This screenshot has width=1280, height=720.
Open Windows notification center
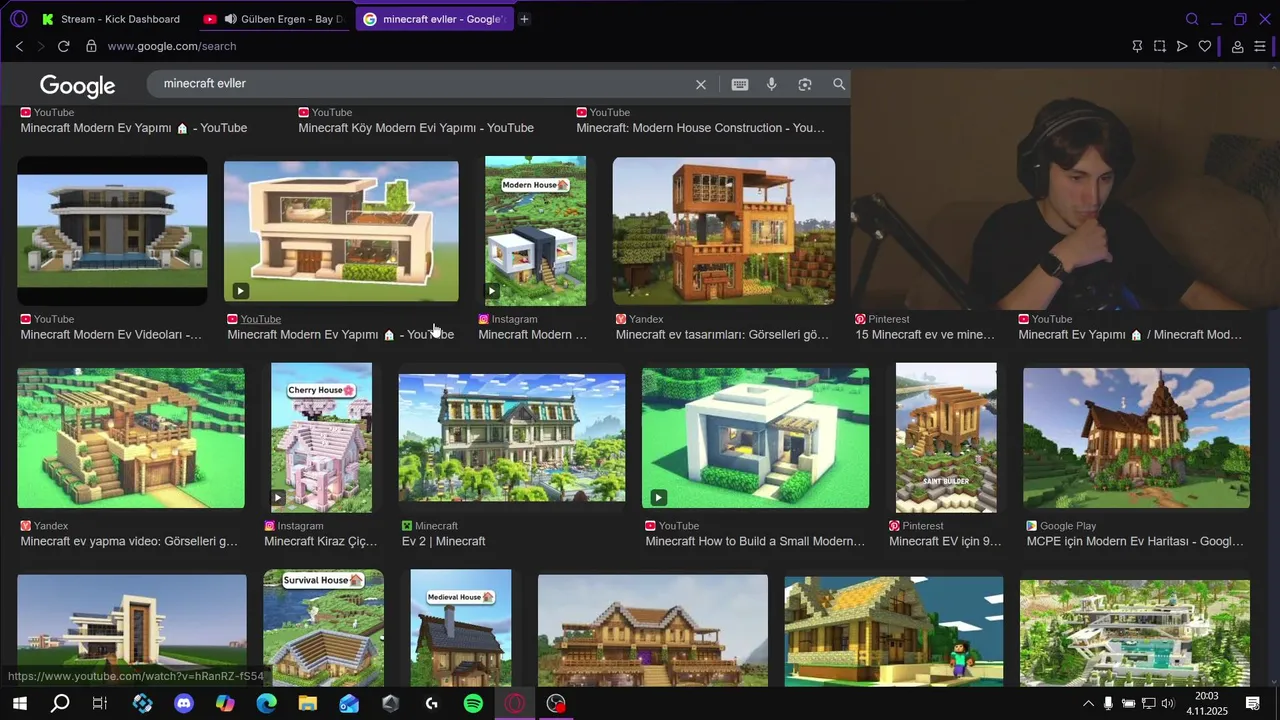tap(1252, 704)
